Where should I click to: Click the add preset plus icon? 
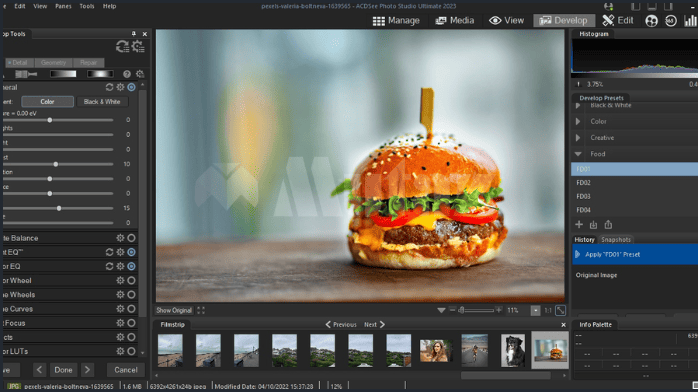tap(579, 225)
